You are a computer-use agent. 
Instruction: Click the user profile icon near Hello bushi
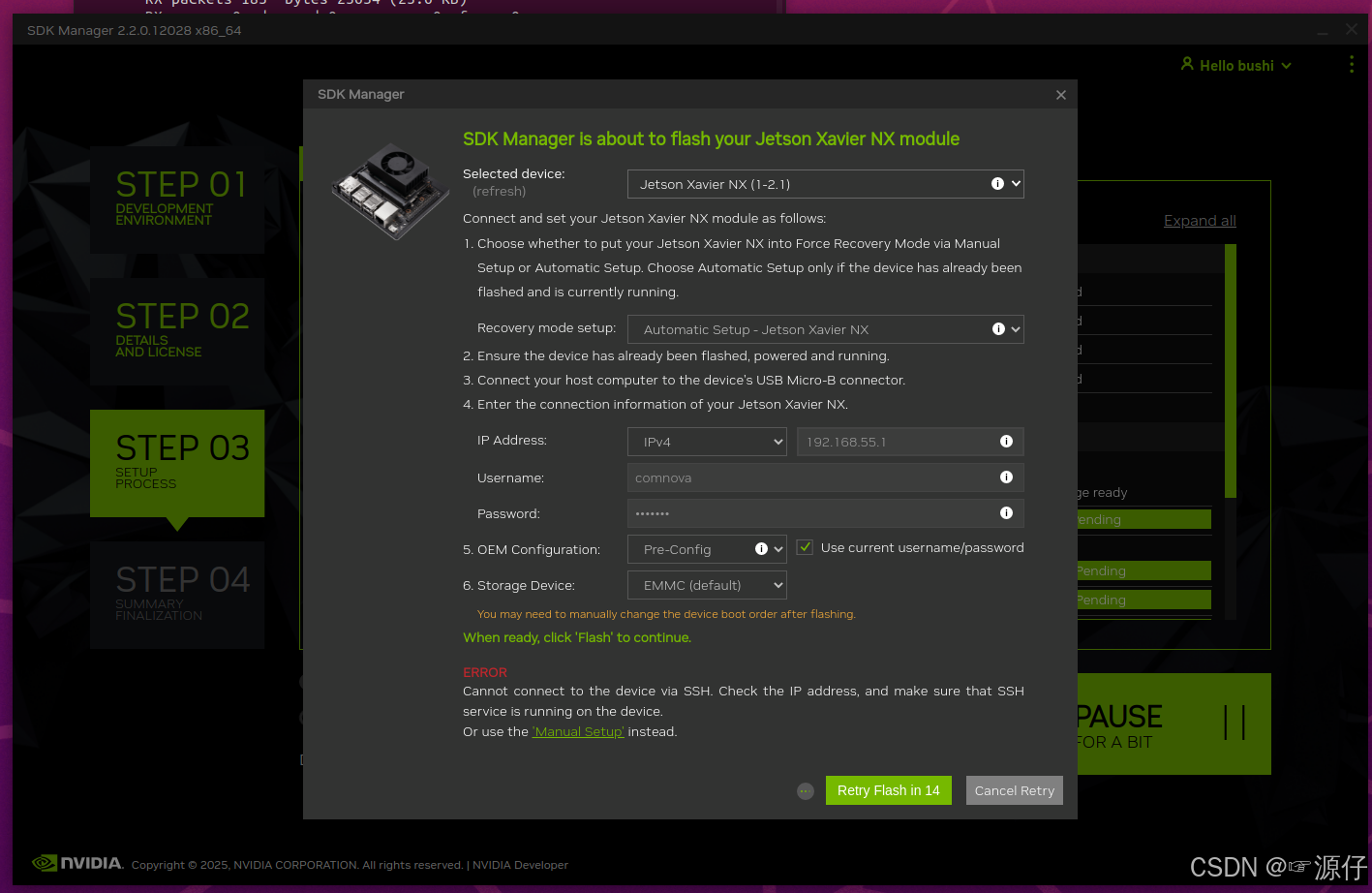click(1187, 64)
